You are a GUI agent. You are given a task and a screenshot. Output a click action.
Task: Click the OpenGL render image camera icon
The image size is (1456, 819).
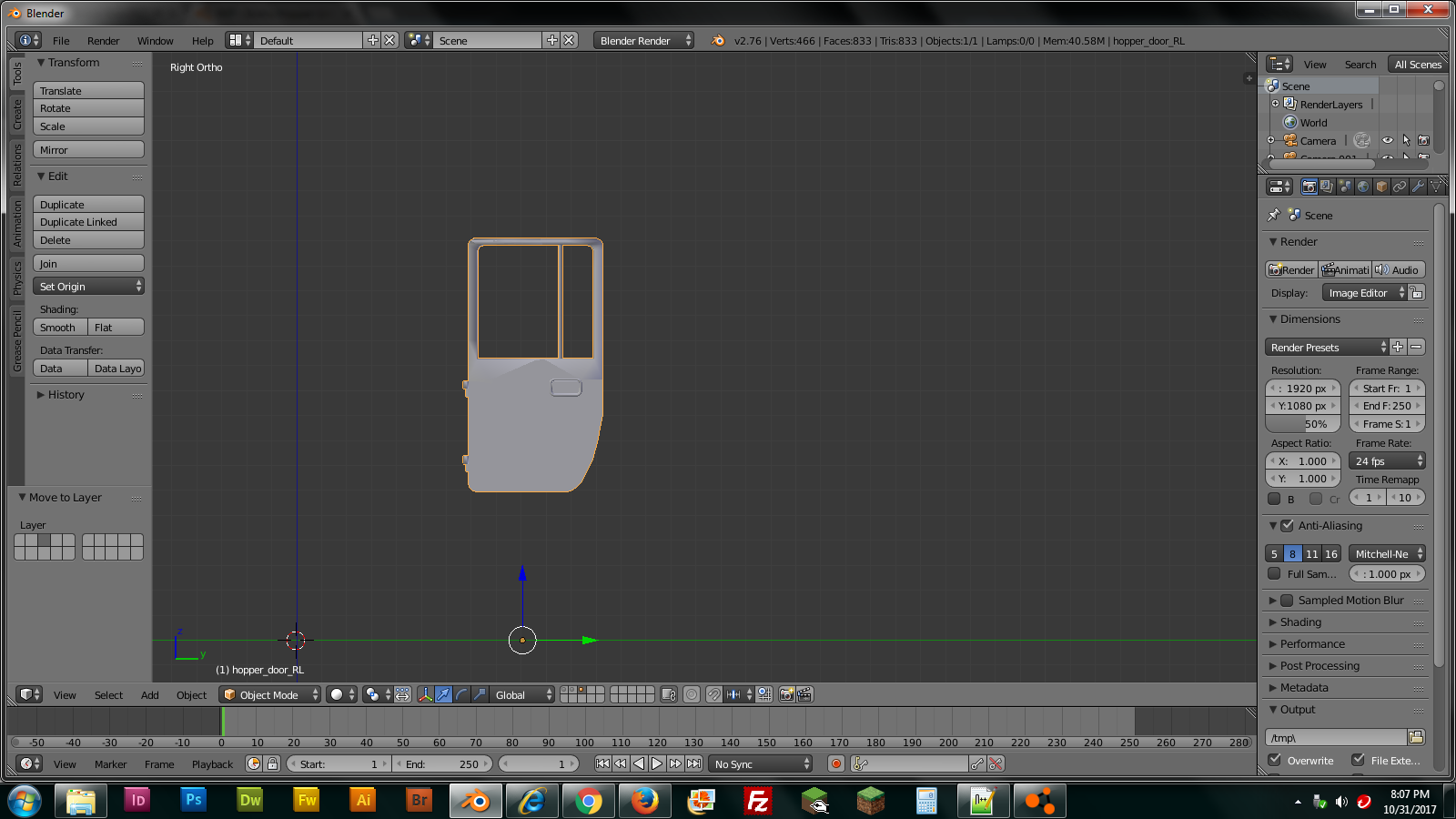pyautogui.click(x=787, y=694)
